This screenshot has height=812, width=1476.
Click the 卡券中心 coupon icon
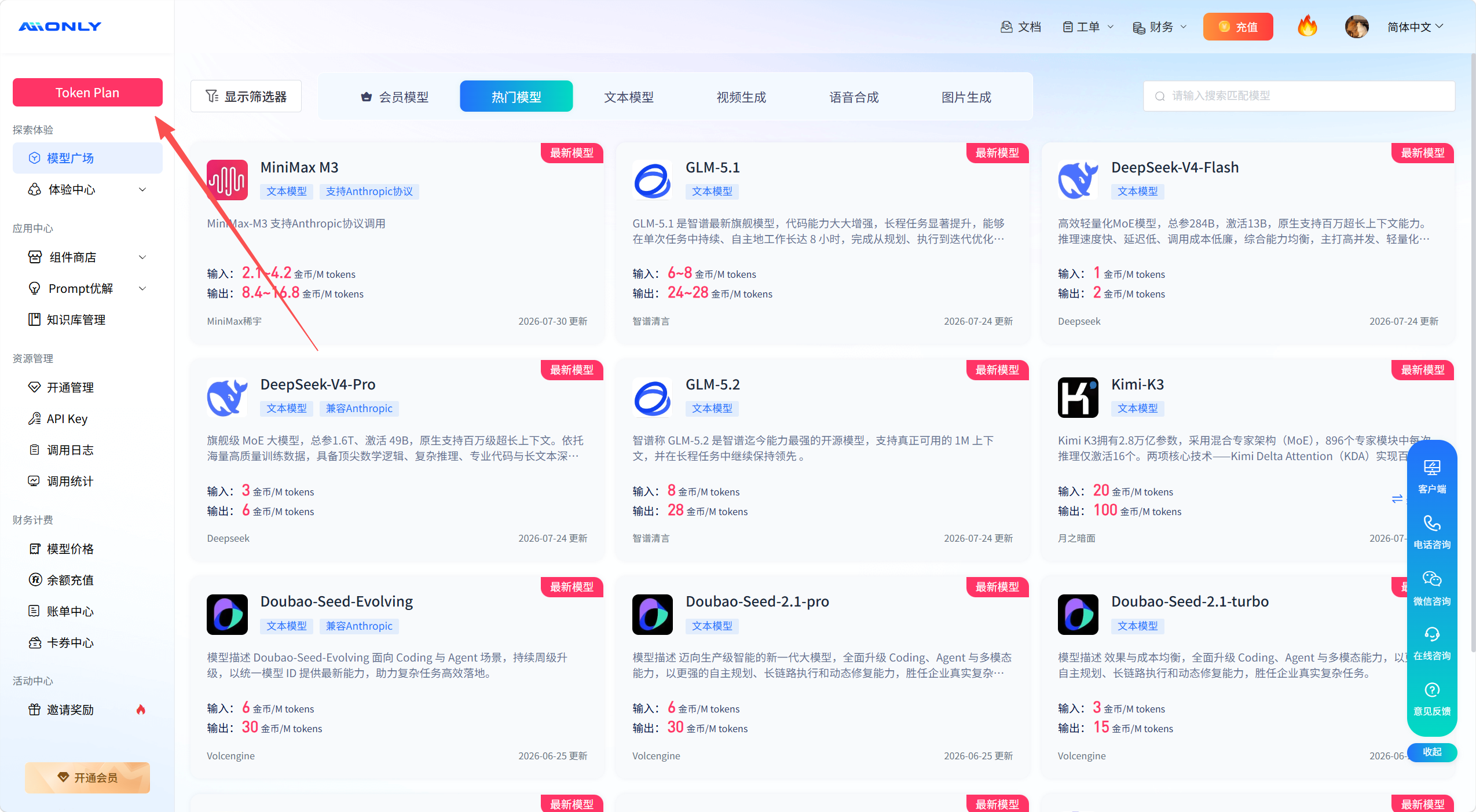[x=35, y=642]
